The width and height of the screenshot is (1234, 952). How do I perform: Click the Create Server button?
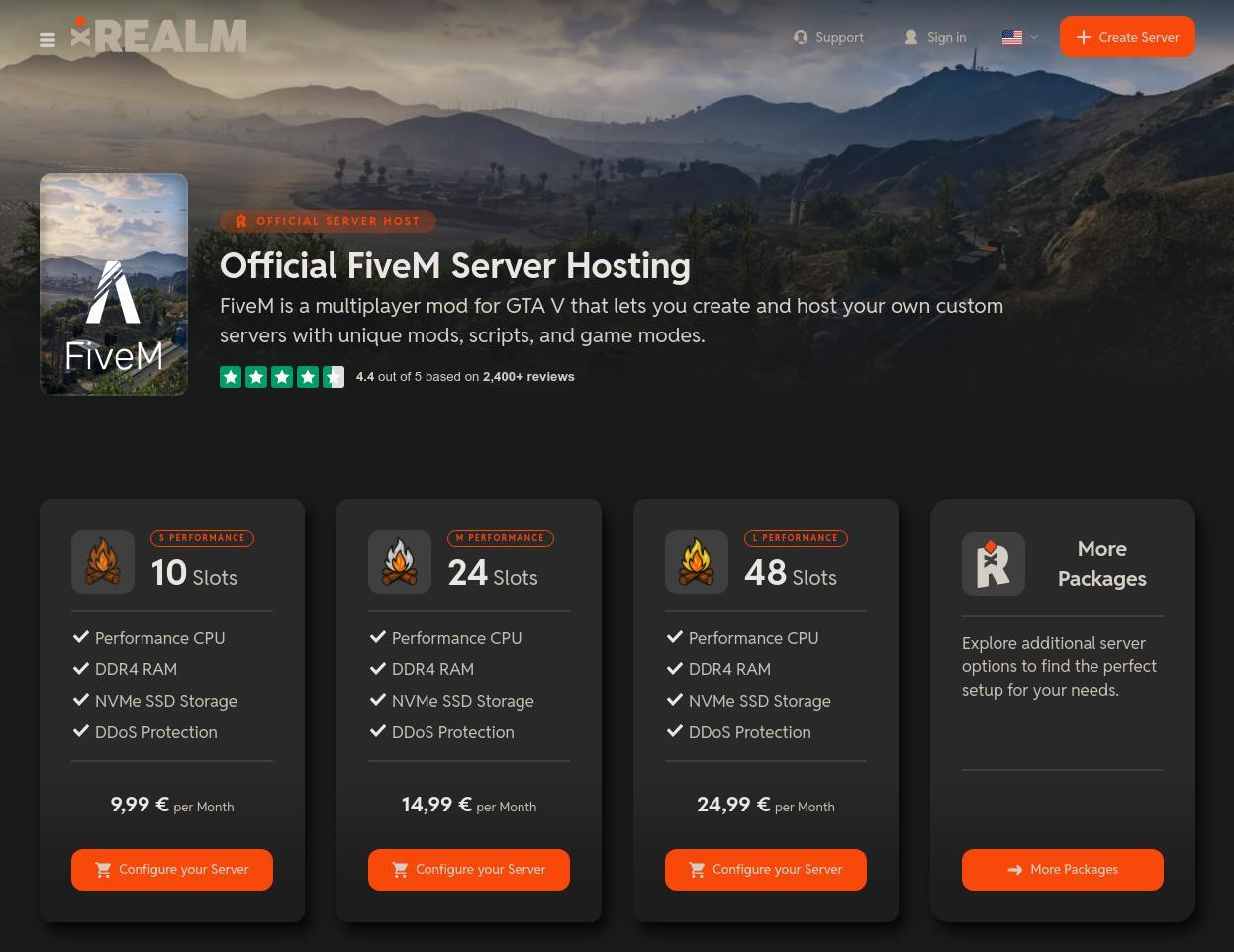1127,37
